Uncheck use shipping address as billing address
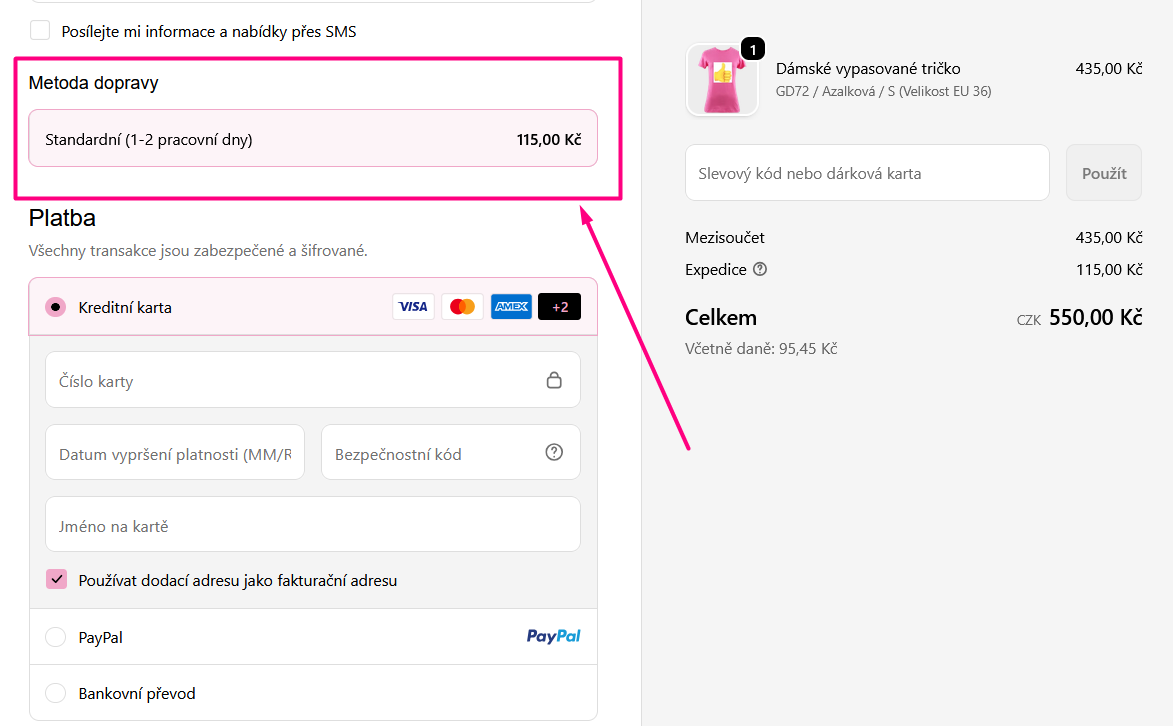 [x=57, y=579]
